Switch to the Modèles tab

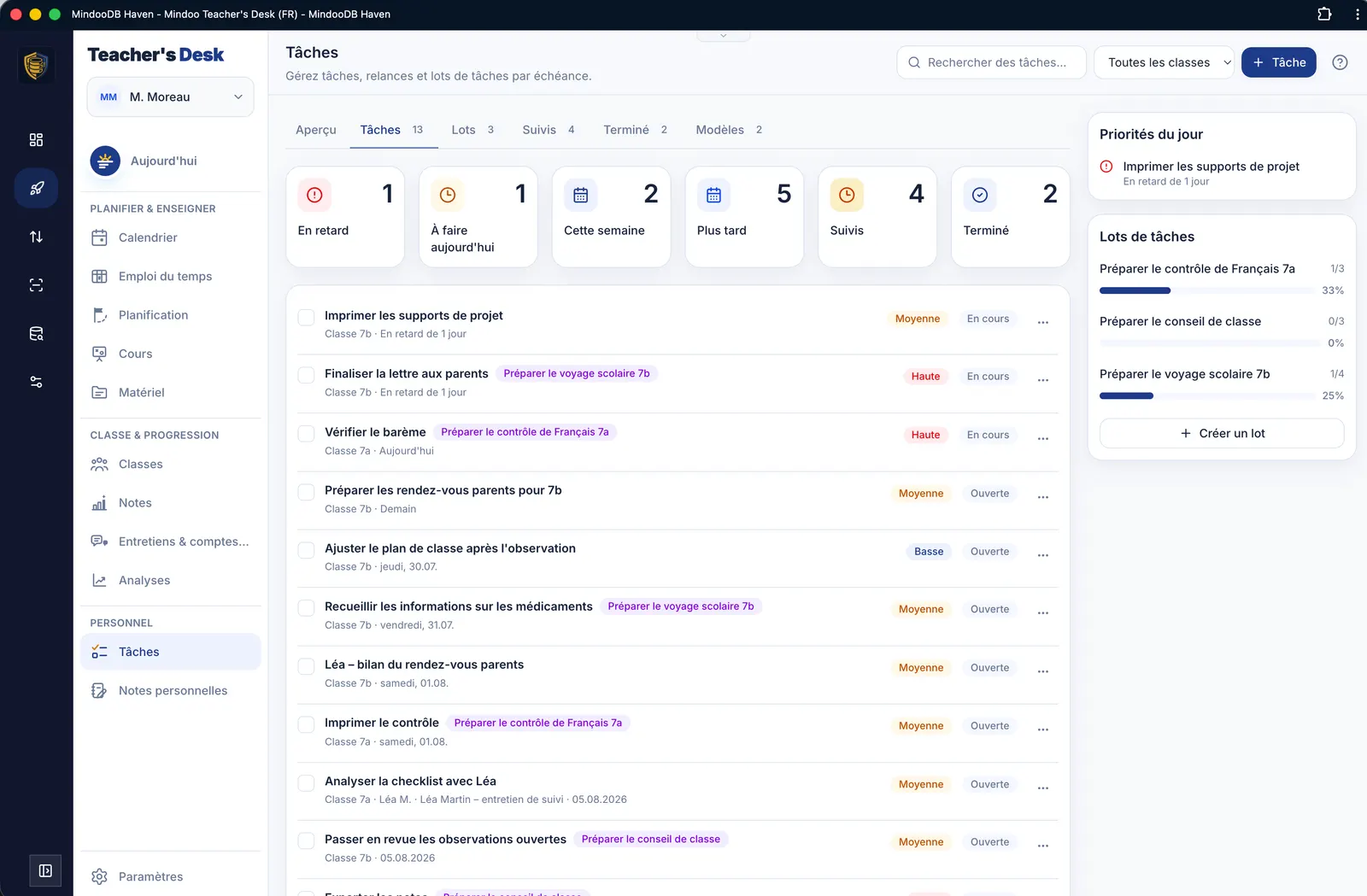[x=729, y=130]
